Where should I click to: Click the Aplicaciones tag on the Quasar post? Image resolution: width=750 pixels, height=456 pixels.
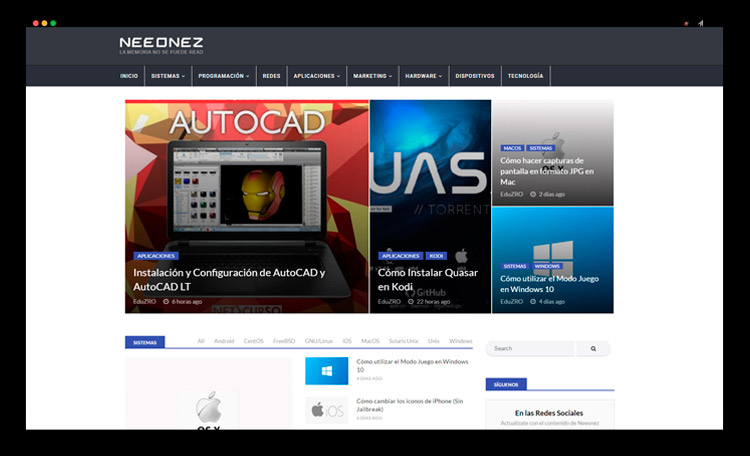[x=400, y=256]
